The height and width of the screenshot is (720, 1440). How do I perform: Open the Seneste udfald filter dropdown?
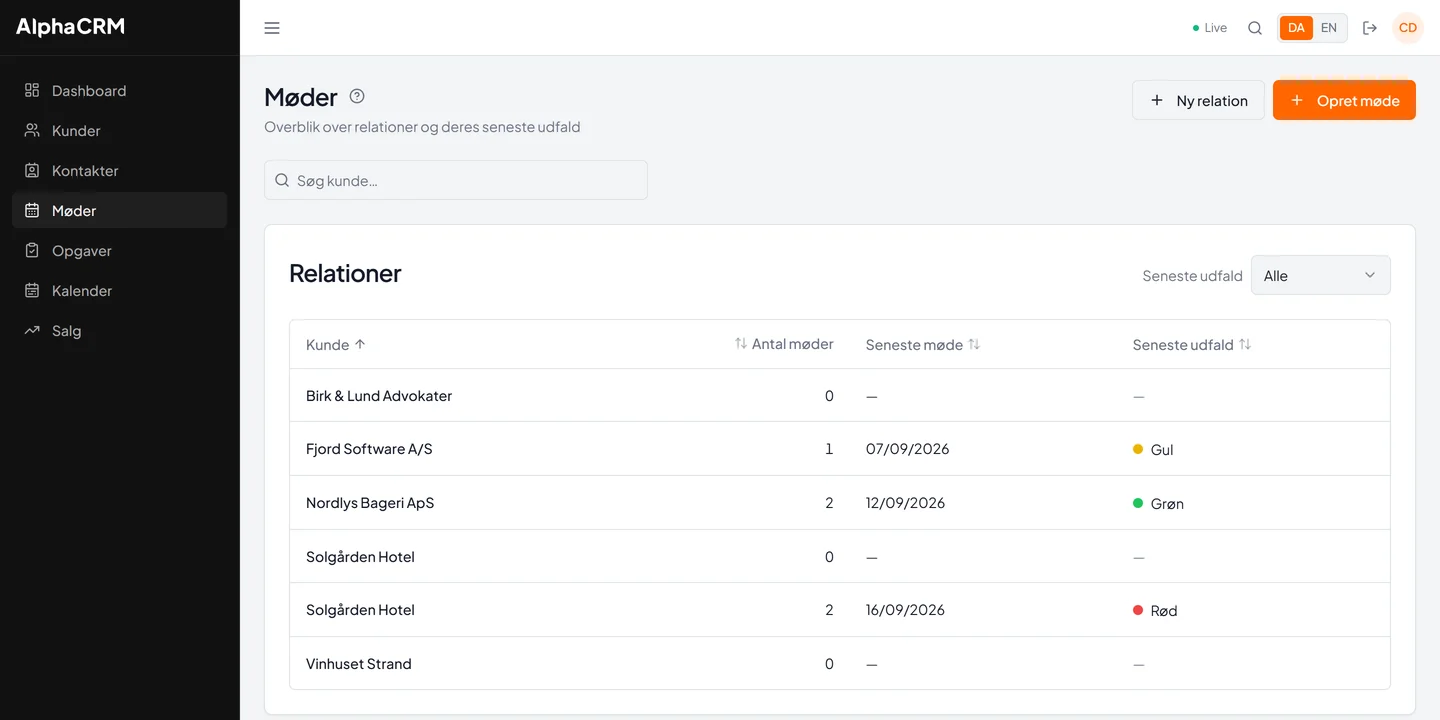click(x=1320, y=275)
